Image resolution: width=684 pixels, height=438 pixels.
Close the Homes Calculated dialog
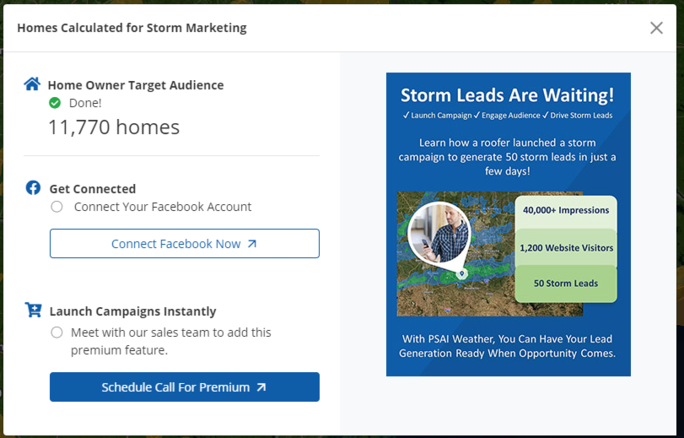pyautogui.click(x=656, y=28)
